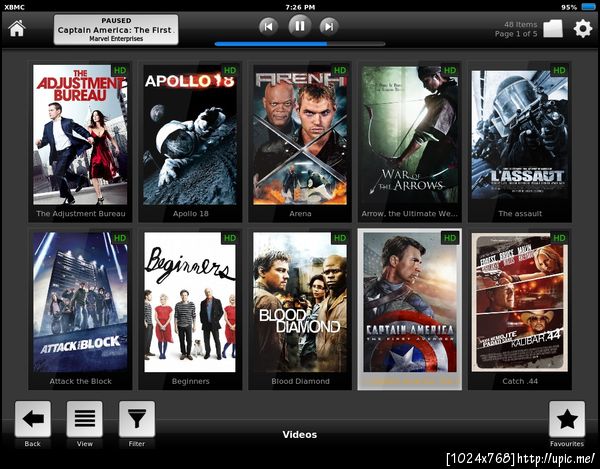The image size is (600, 469).
Task: Click HD badge on Blood Diamond
Action: point(340,238)
